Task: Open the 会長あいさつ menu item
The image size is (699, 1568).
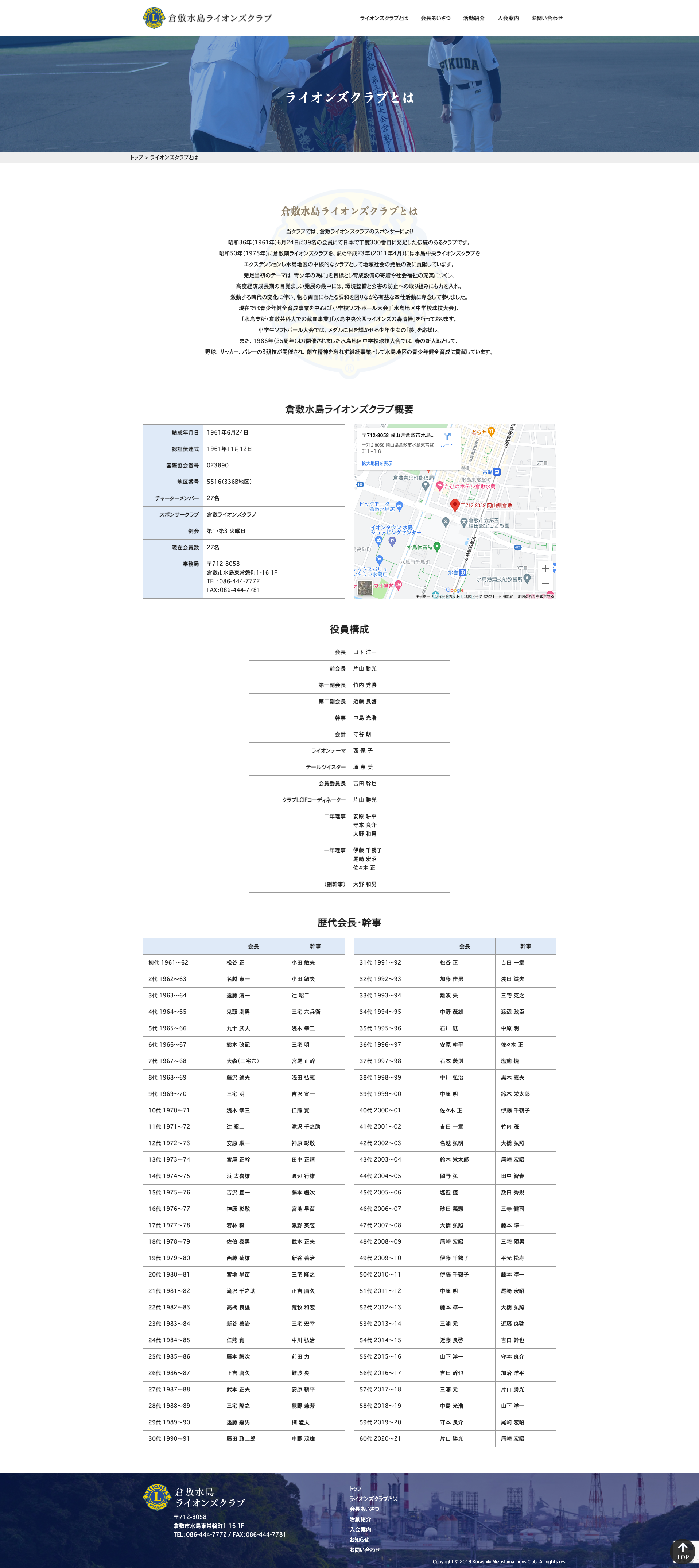Action: coord(436,18)
